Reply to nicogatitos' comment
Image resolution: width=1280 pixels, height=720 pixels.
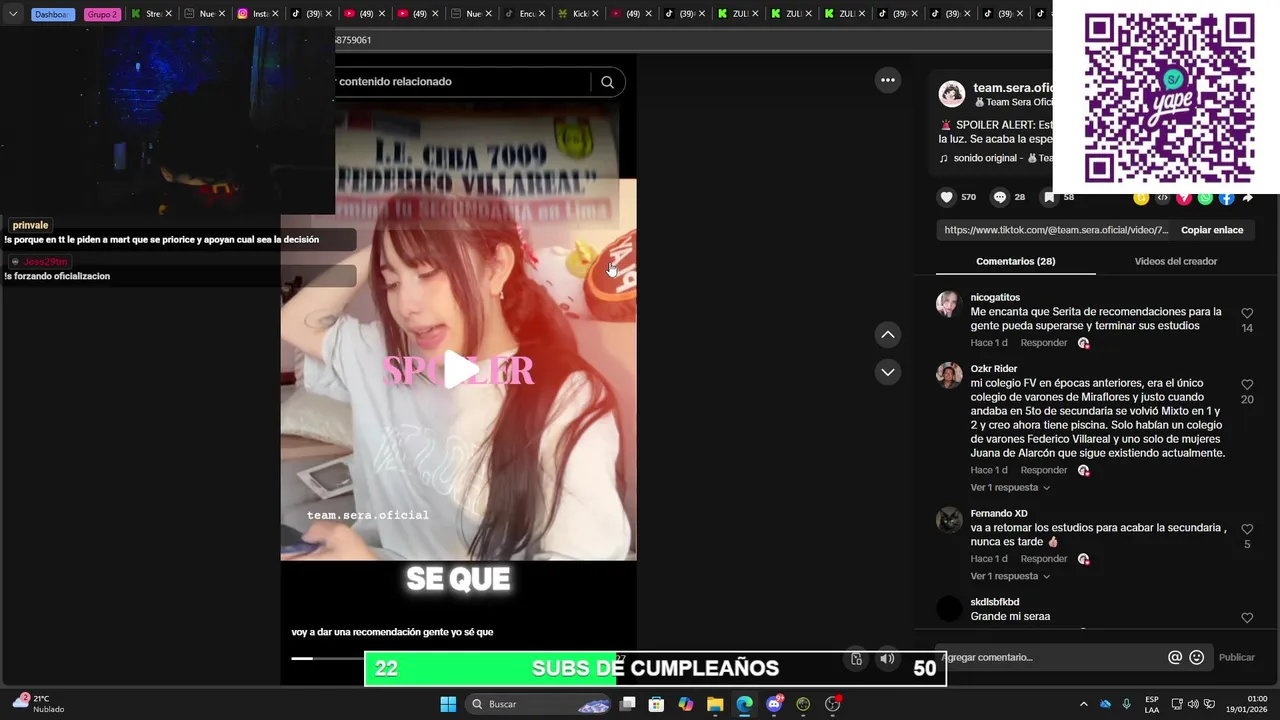(x=1044, y=343)
